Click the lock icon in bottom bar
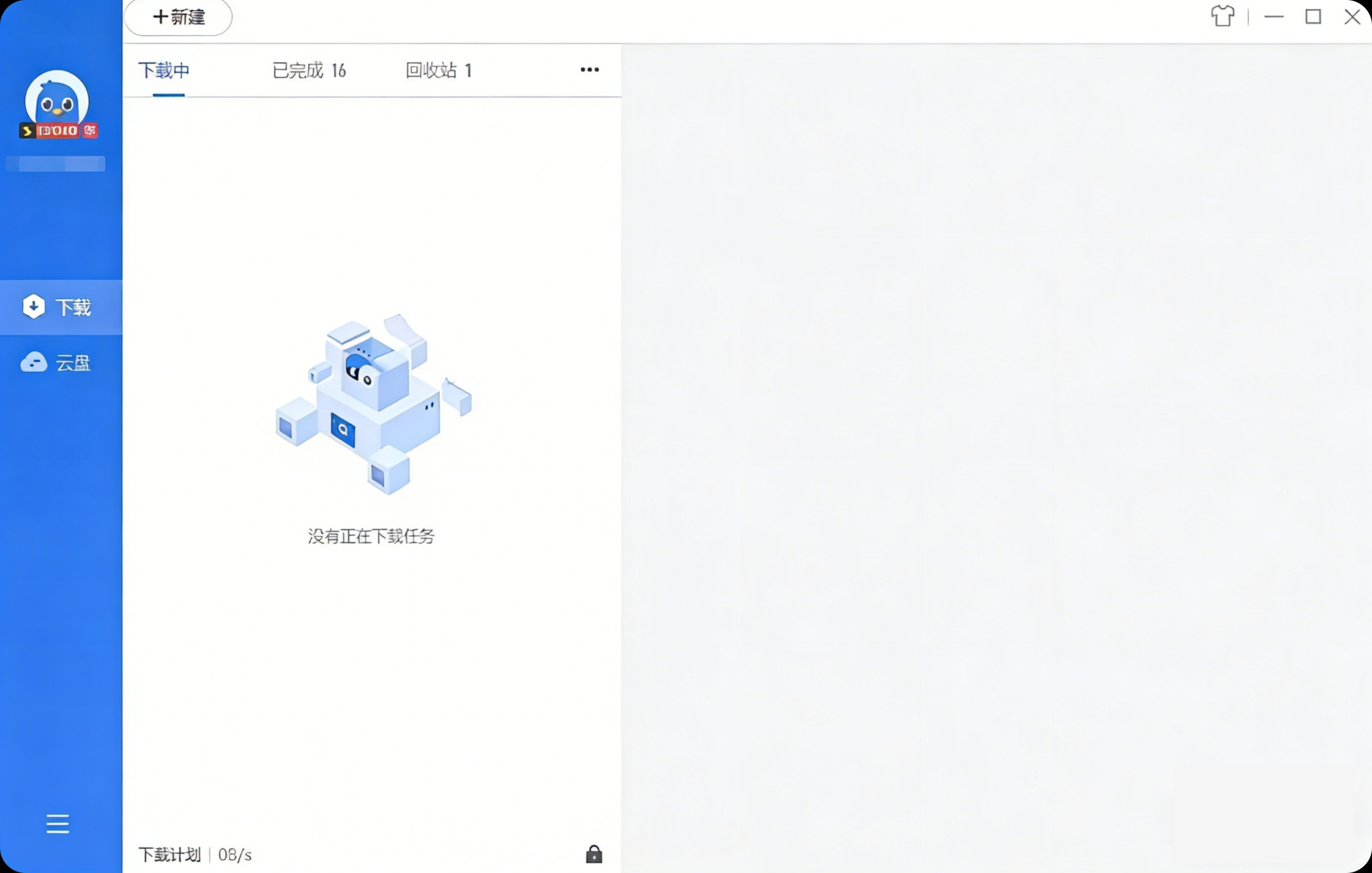 [x=594, y=854]
